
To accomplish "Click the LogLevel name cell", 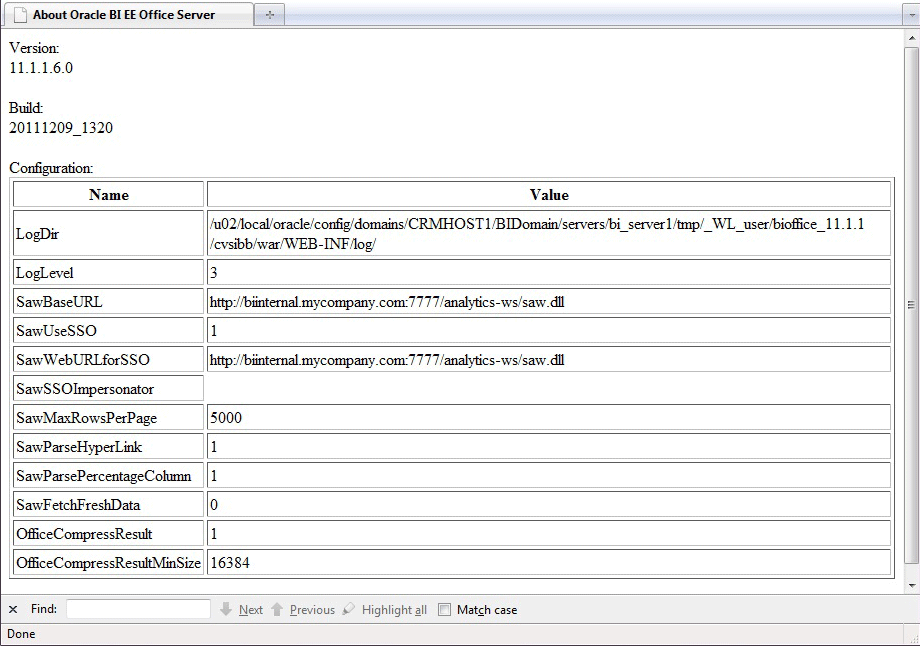I will click(109, 272).
